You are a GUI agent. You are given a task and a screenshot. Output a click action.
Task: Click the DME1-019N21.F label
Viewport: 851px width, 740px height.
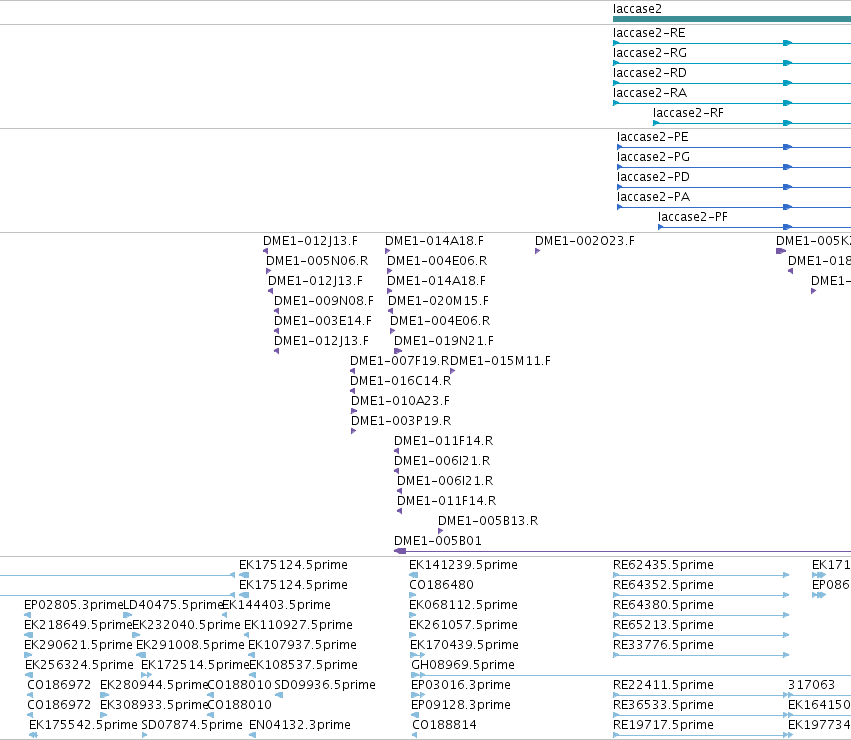coord(444,341)
